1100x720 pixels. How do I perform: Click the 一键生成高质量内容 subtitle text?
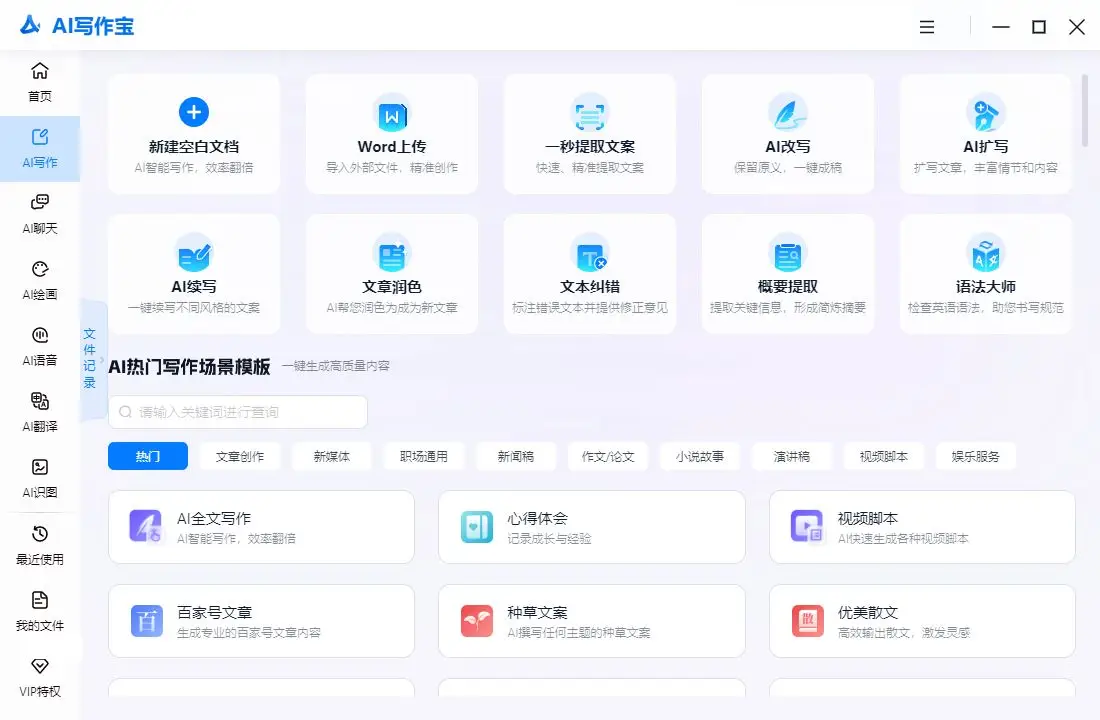[x=336, y=366]
